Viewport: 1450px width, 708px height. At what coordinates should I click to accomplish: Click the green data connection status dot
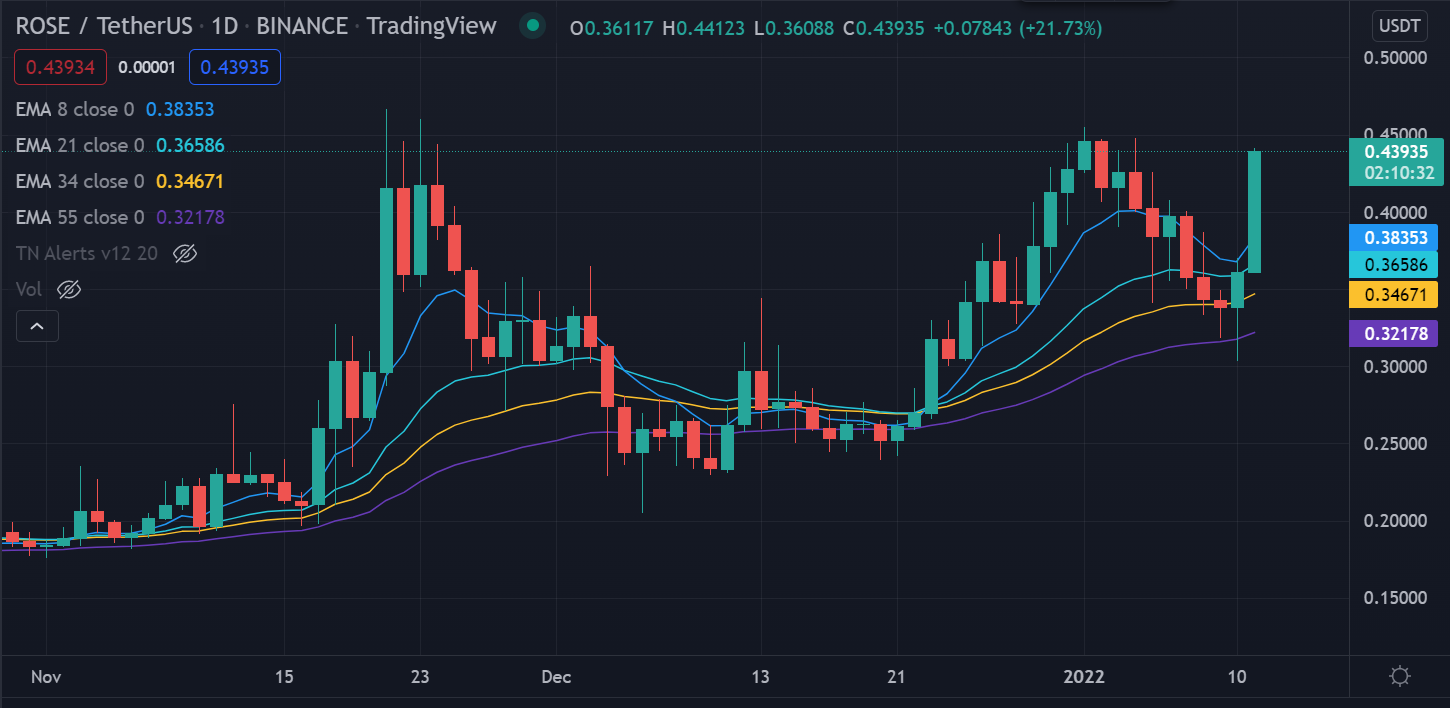coord(531,27)
